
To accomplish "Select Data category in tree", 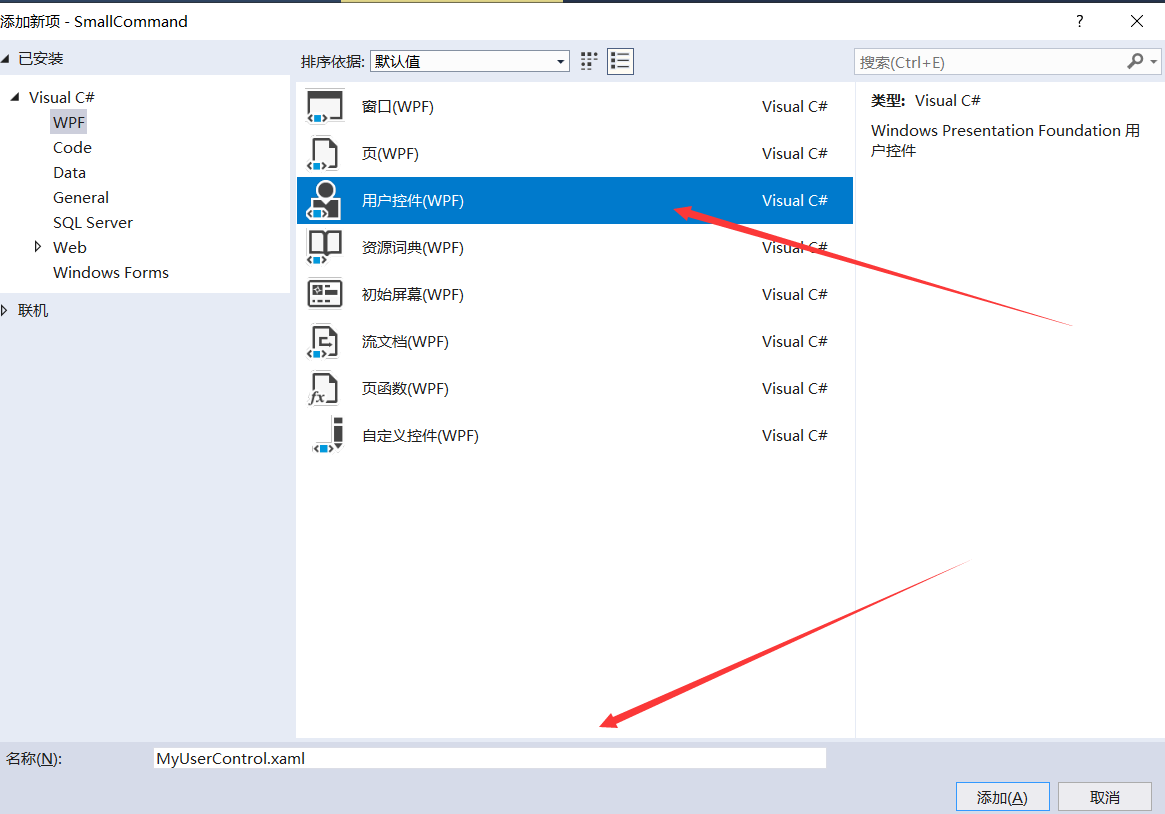I will 69,172.
